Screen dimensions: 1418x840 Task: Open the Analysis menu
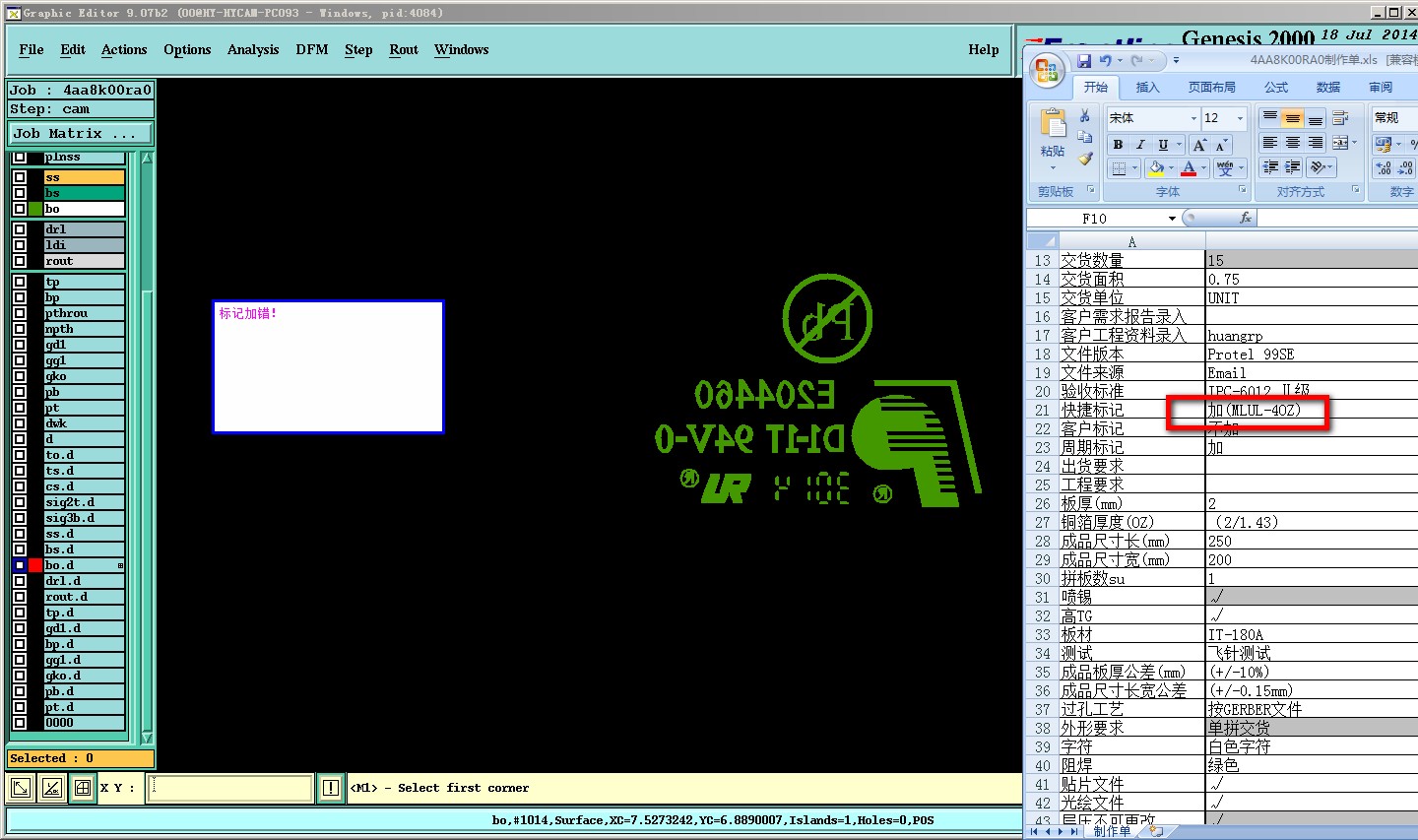click(253, 50)
